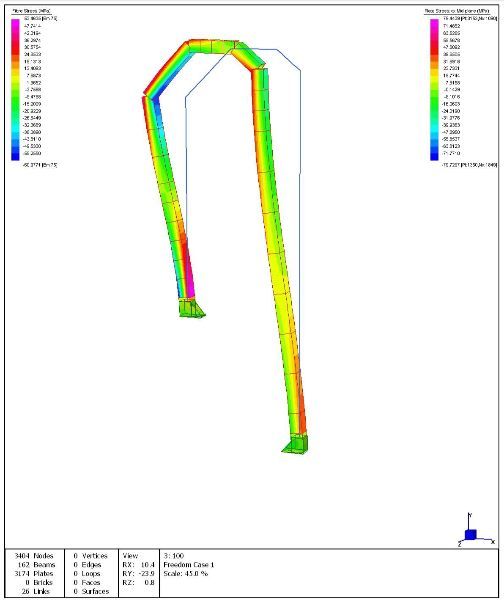Select the left legend title text

pyautogui.click(x=31, y=11)
